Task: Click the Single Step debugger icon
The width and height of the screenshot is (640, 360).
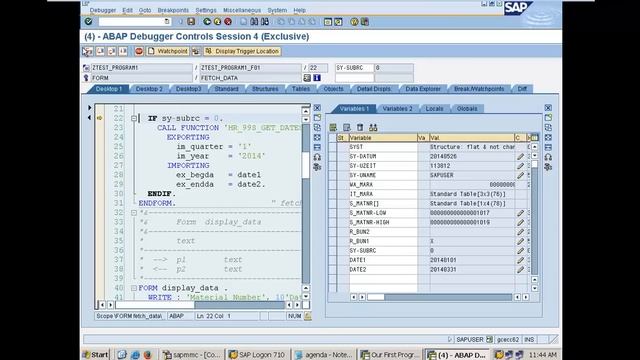Action: [x=88, y=51]
